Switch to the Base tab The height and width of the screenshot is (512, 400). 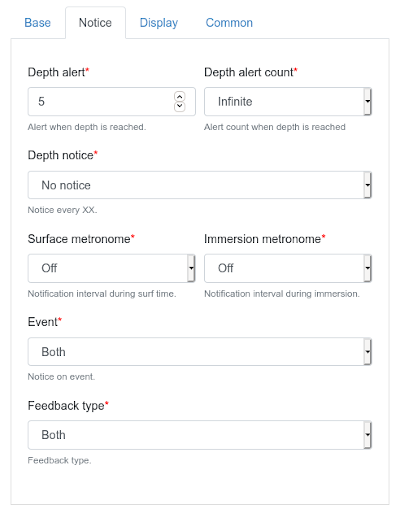tap(38, 23)
